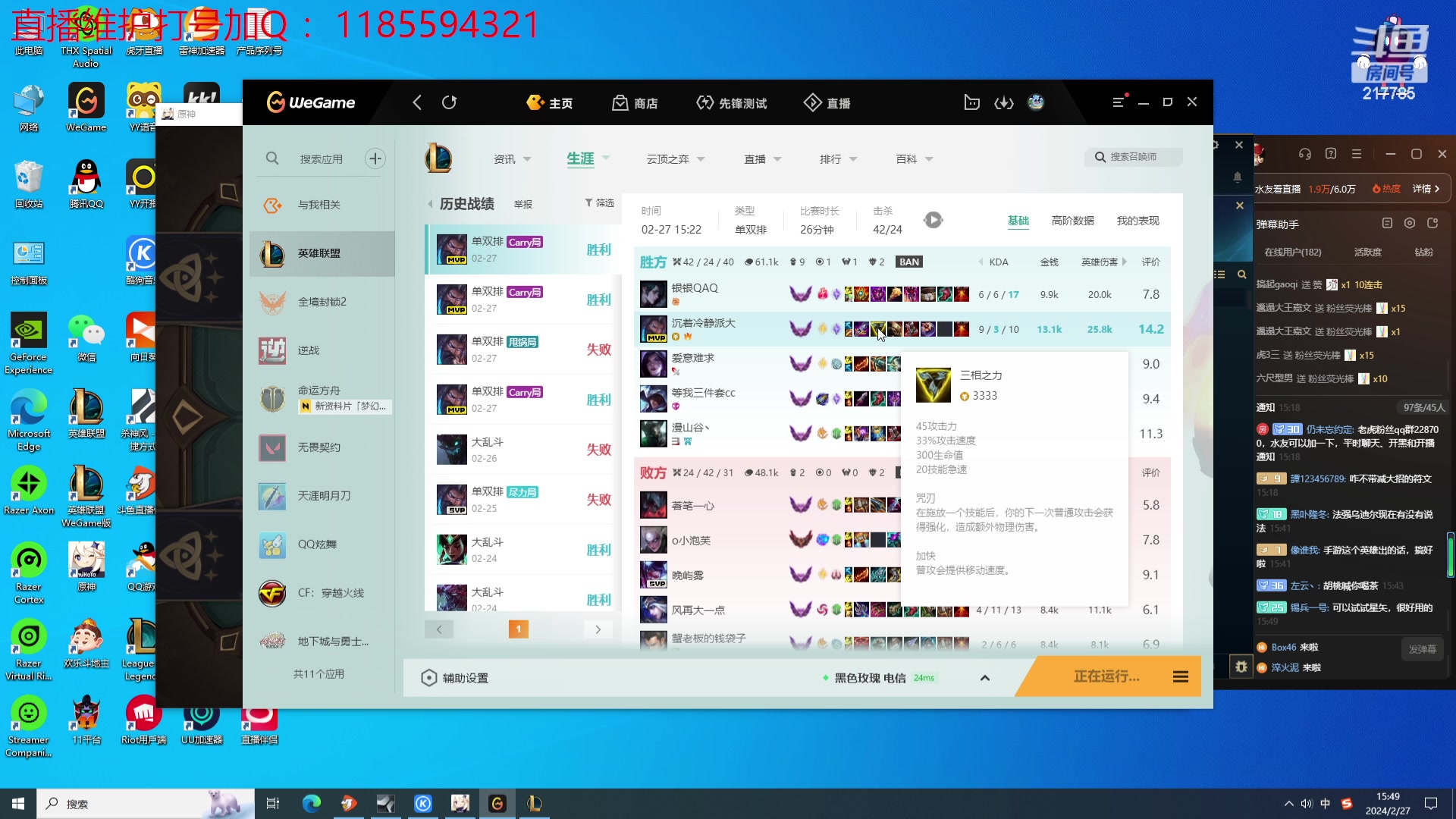
Task: Switch to the 高阶数据 tab
Action: pos(1072,221)
